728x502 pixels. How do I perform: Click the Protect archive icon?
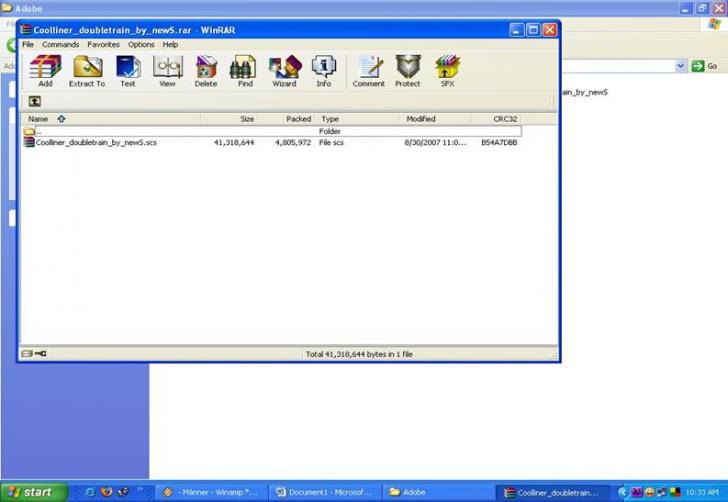click(408, 70)
